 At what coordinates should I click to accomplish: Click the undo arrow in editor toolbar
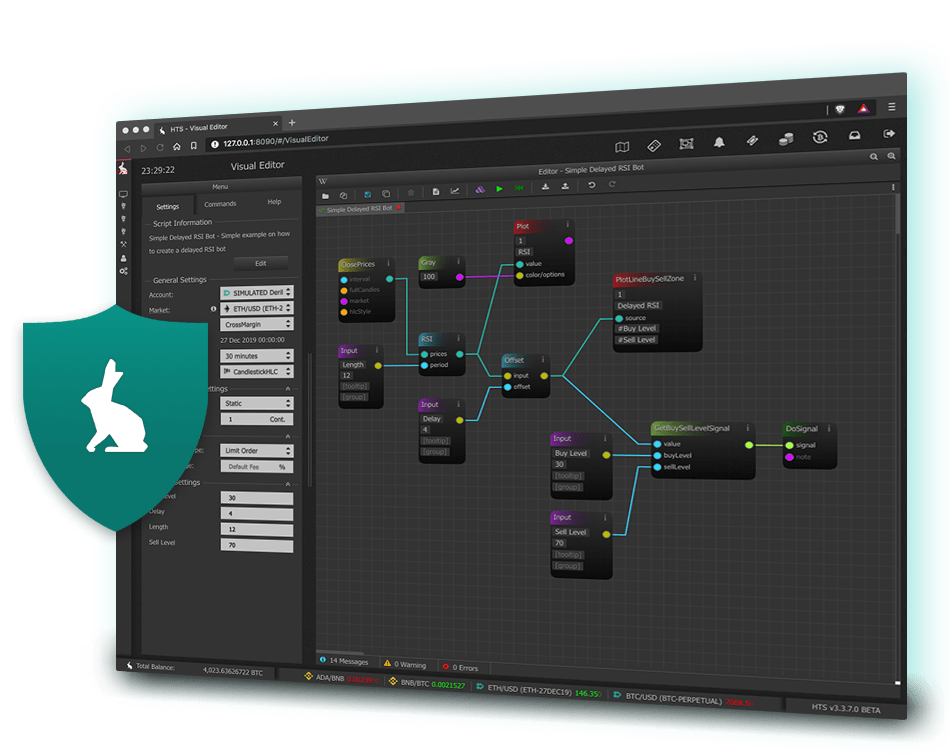click(592, 185)
